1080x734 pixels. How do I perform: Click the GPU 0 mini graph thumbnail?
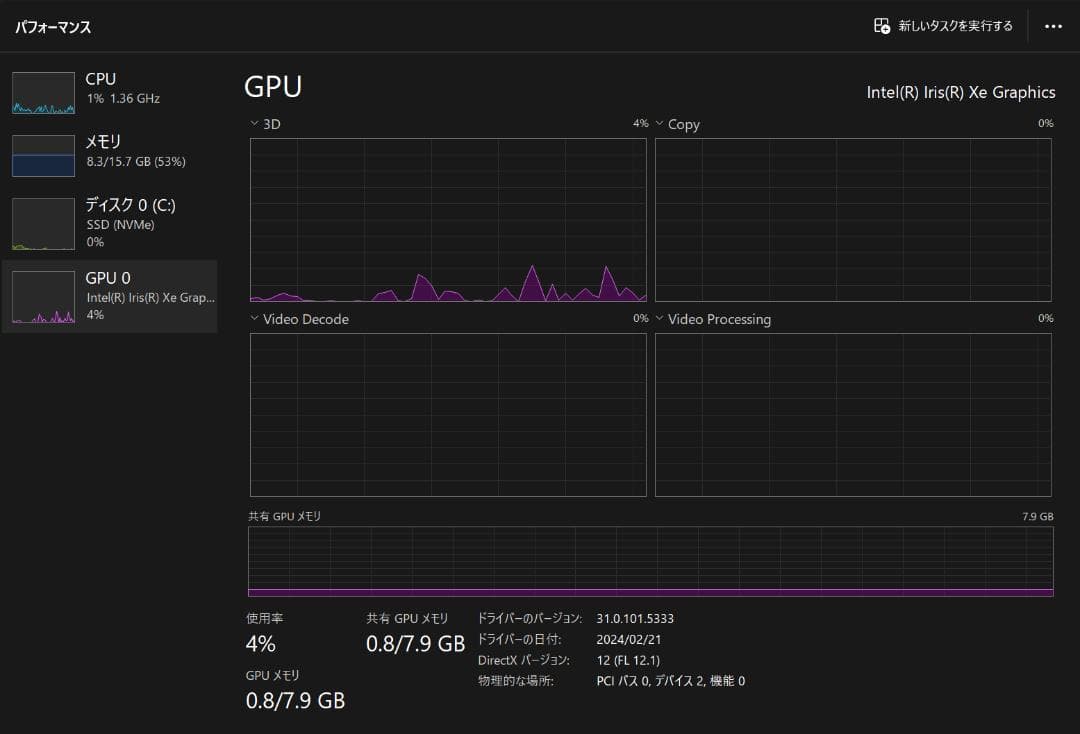(43, 296)
